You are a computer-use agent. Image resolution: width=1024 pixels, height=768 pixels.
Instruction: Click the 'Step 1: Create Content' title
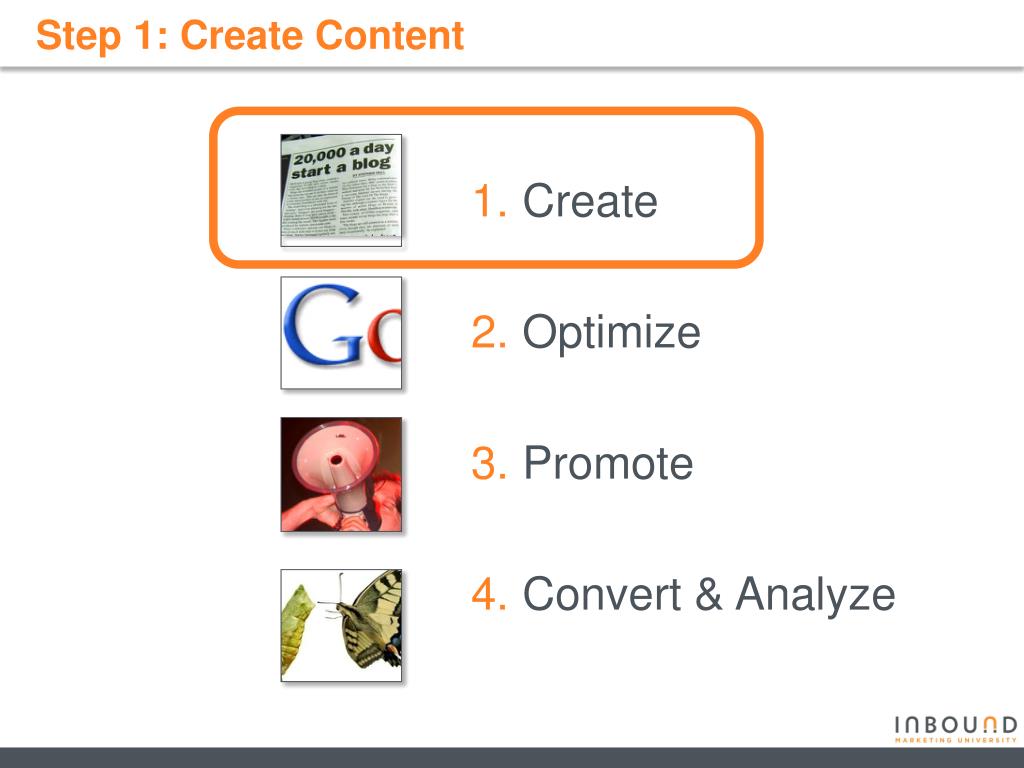point(250,35)
